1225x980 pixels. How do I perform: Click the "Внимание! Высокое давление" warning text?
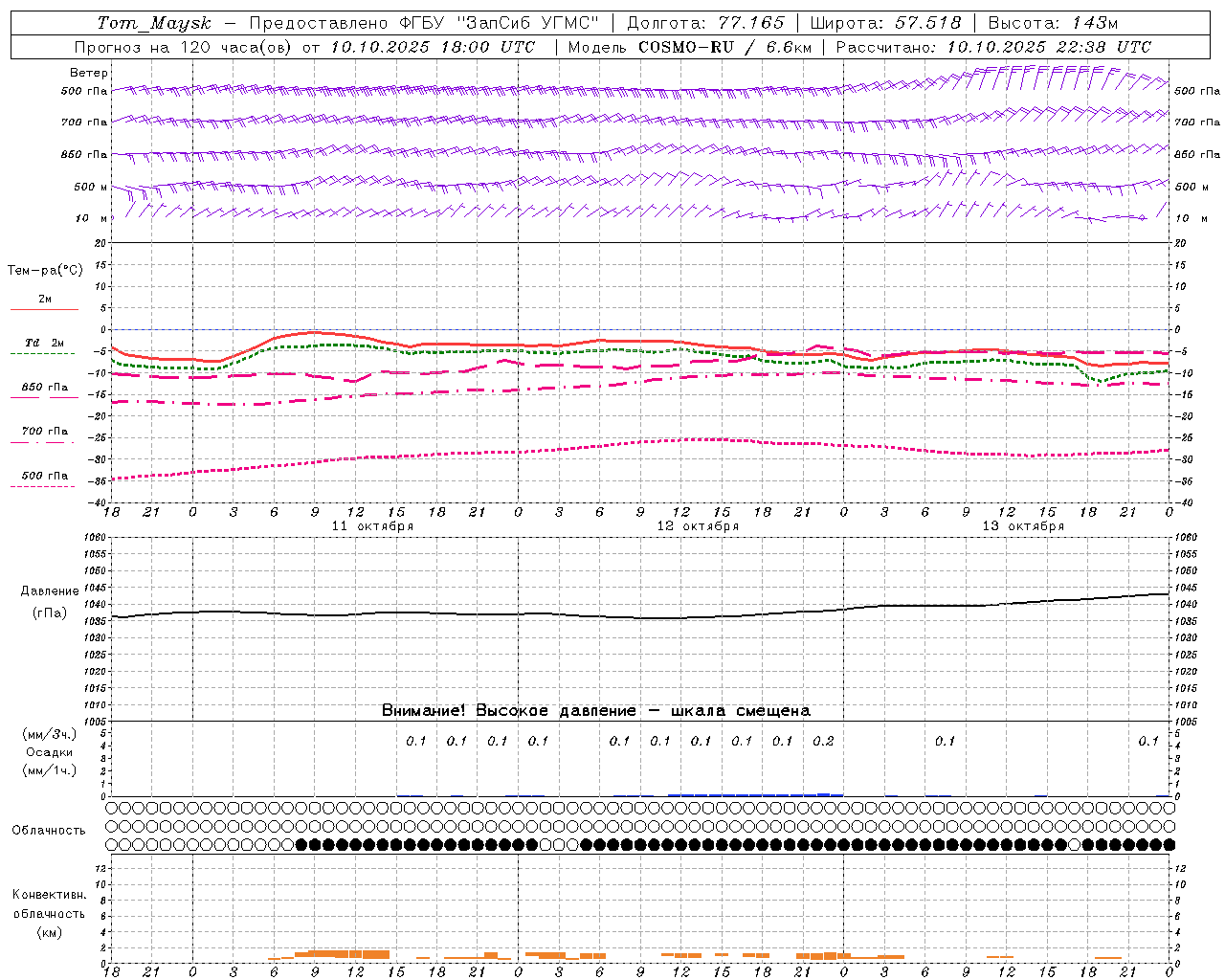508,711
